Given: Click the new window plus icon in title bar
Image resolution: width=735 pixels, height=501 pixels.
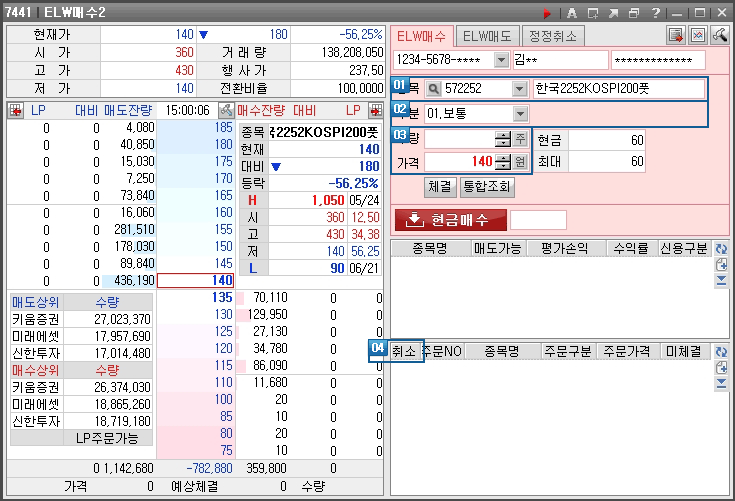Looking at the screenshot, I should click(x=592, y=13).
